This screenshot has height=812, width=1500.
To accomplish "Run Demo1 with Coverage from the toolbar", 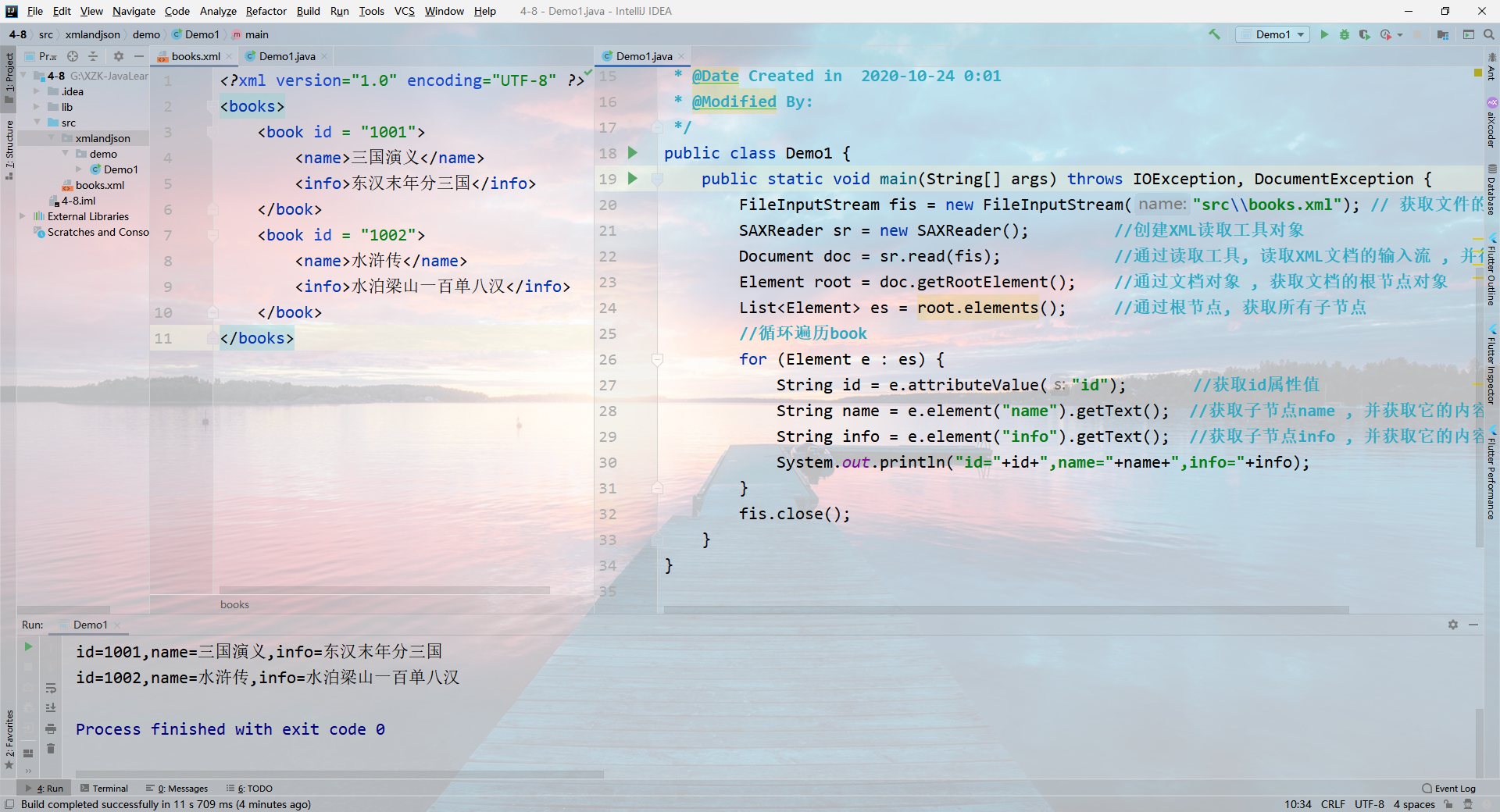I will pos(1365,34).
